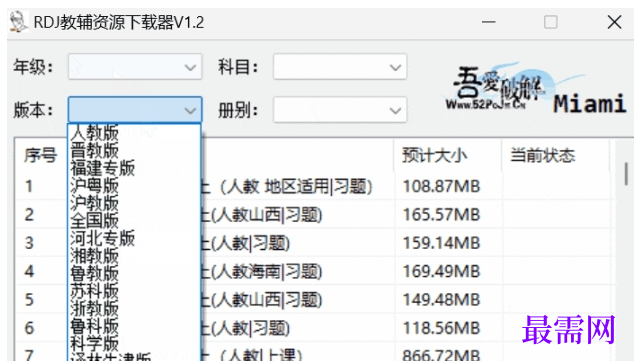The width and height of the screenshot is (634, 361).
Task: Open the 科目 dropdown
Action: pyautogui.click(x=340, y=67)
